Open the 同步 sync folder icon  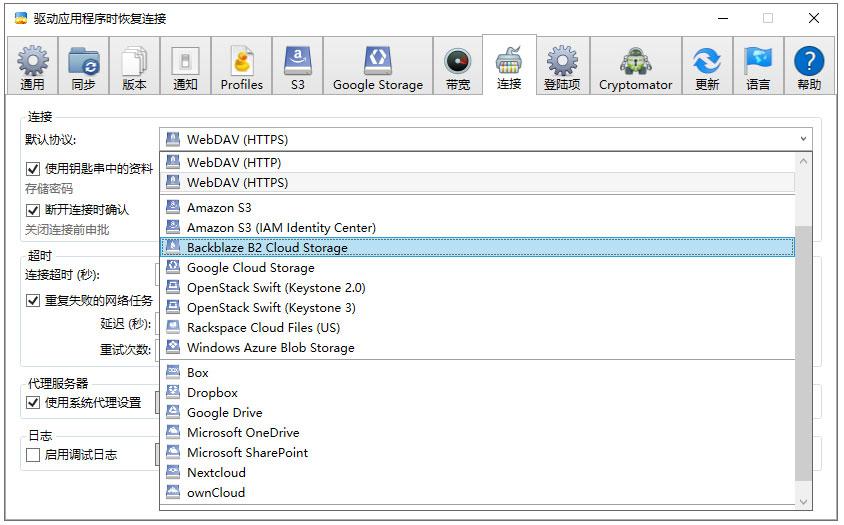coord(83,60)
